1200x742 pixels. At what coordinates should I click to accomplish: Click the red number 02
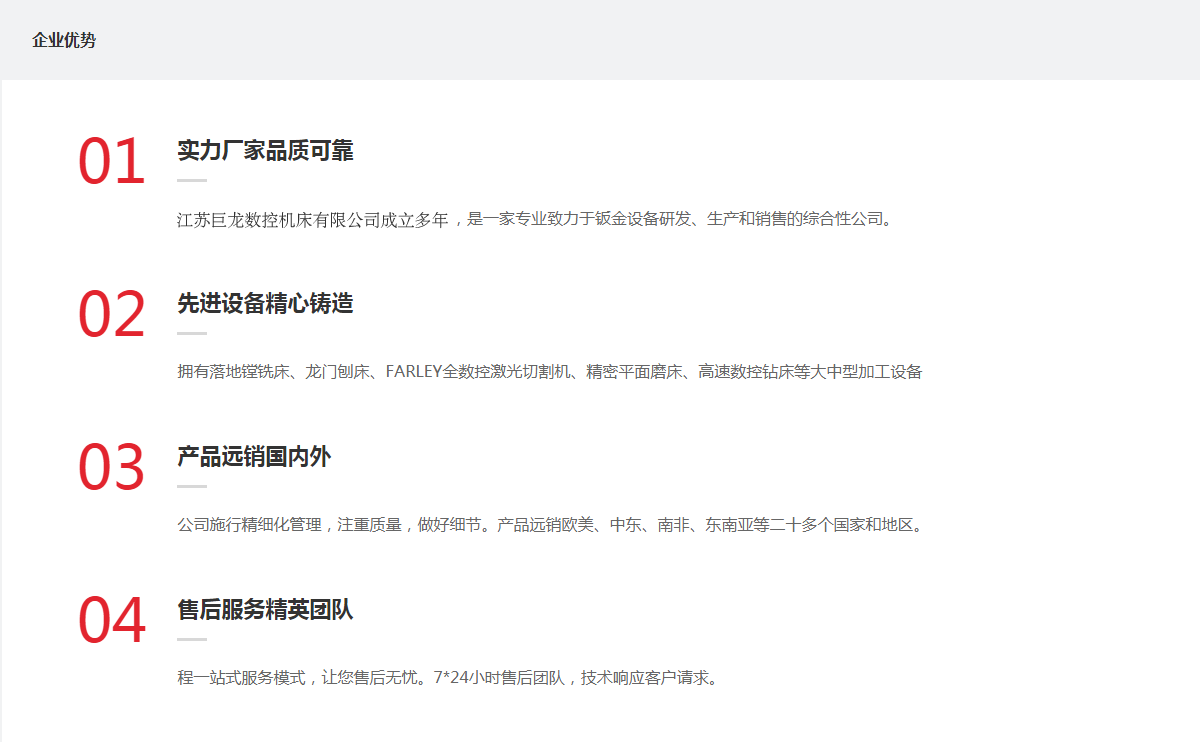(x=111, y=316)
